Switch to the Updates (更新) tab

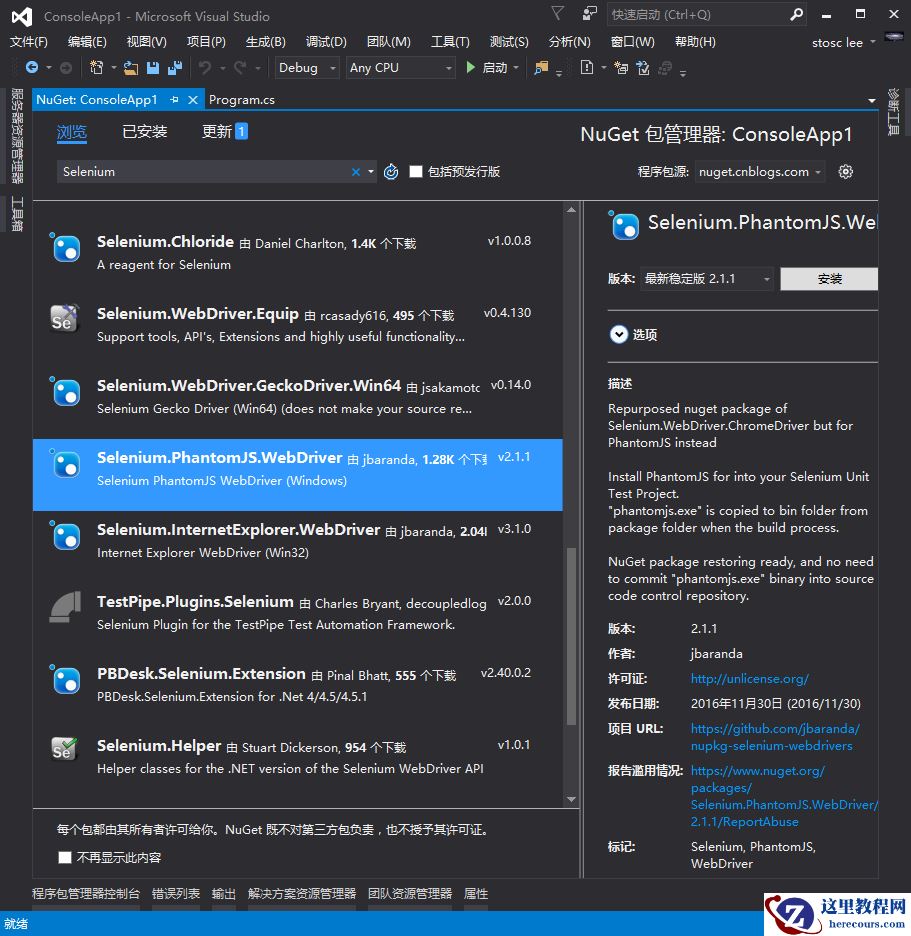coord(224,131)
